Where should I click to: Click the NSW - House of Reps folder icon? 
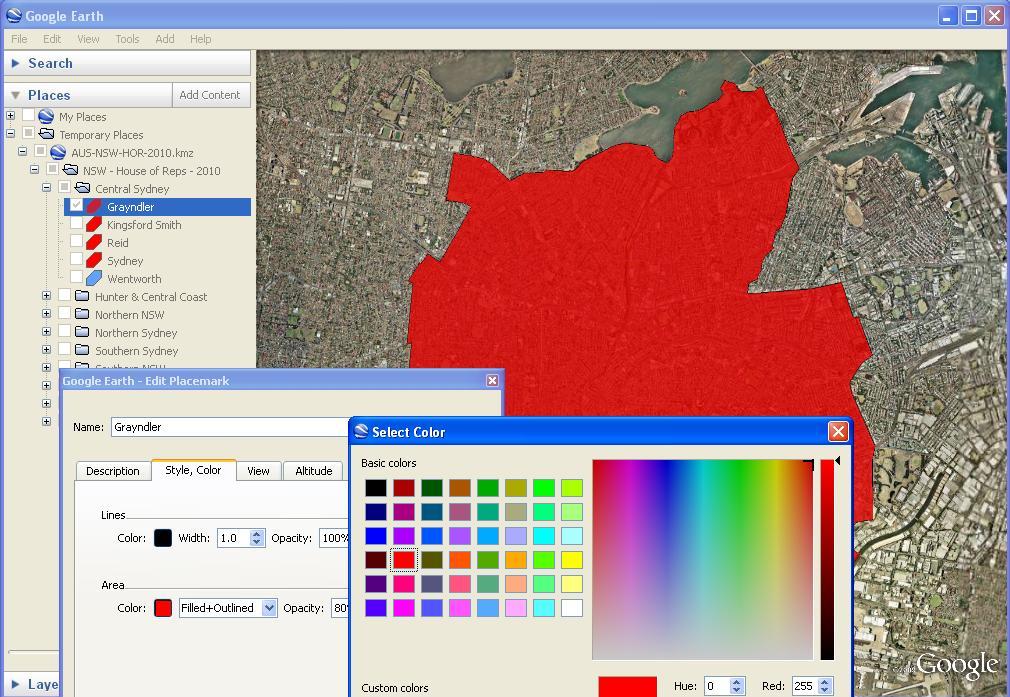tap(70, 170)
